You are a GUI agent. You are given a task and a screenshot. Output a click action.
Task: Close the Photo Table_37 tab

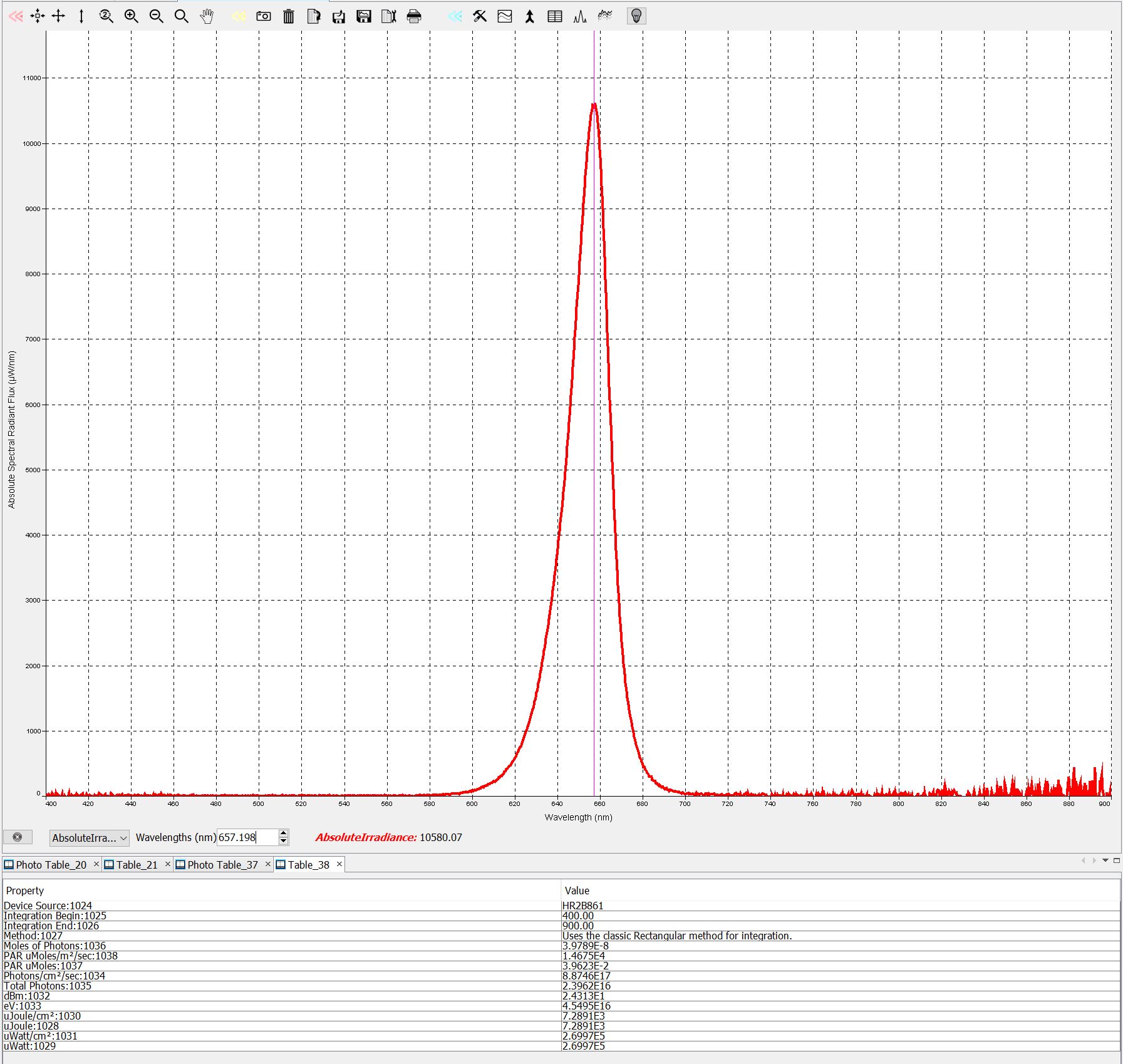click(267, 864)
